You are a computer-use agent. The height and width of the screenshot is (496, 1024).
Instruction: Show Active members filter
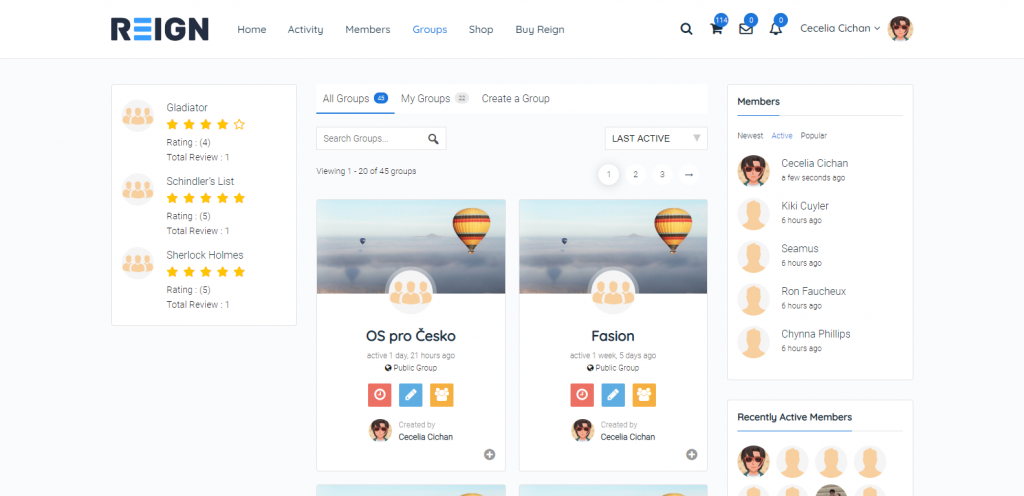tap(782, 136)
